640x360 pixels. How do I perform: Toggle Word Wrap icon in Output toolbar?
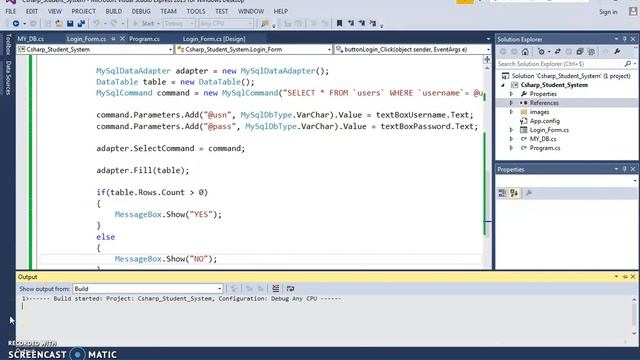pyautogui.click(x=290, y=289)
